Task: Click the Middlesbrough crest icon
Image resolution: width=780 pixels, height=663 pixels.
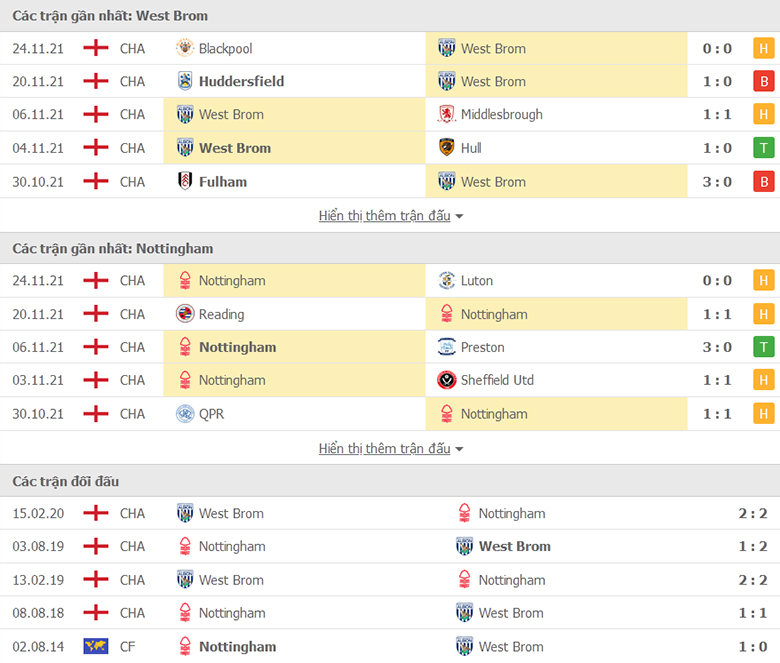Action: tap(446, 114)
